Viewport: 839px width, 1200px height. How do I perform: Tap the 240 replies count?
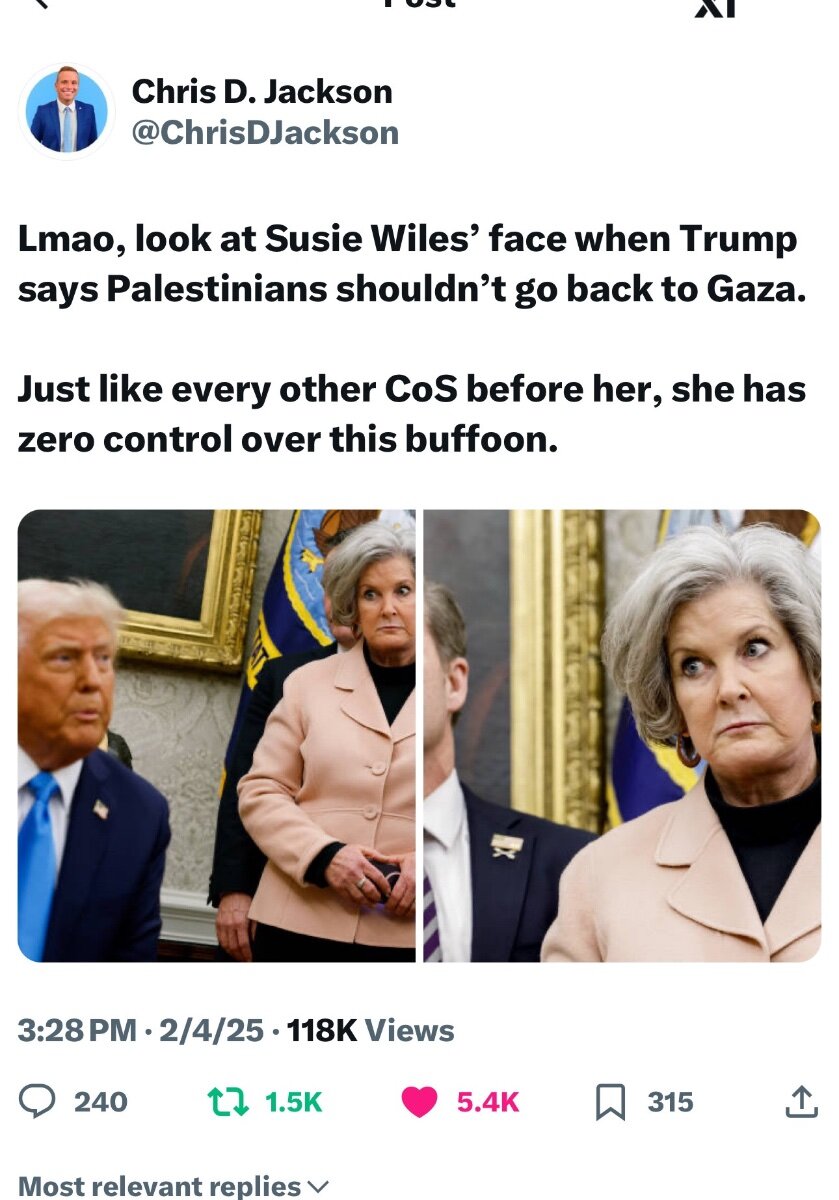[101, 1102]
